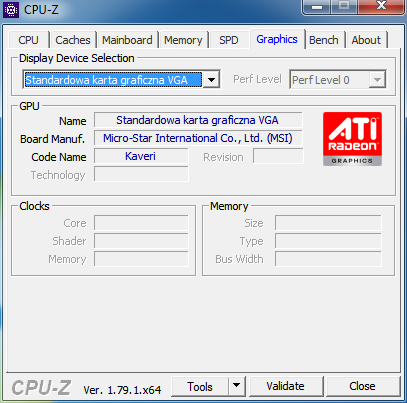Screen dimensions: 407x403
Task: Minimize the CPU-Z window
Action: (317, 7)
